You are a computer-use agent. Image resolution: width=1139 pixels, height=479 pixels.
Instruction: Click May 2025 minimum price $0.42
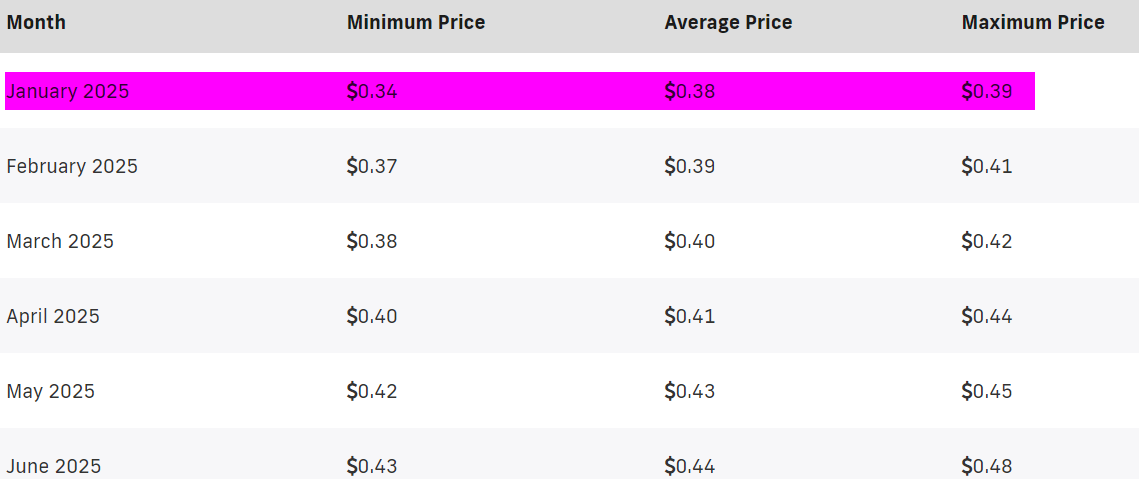point(373,391)
